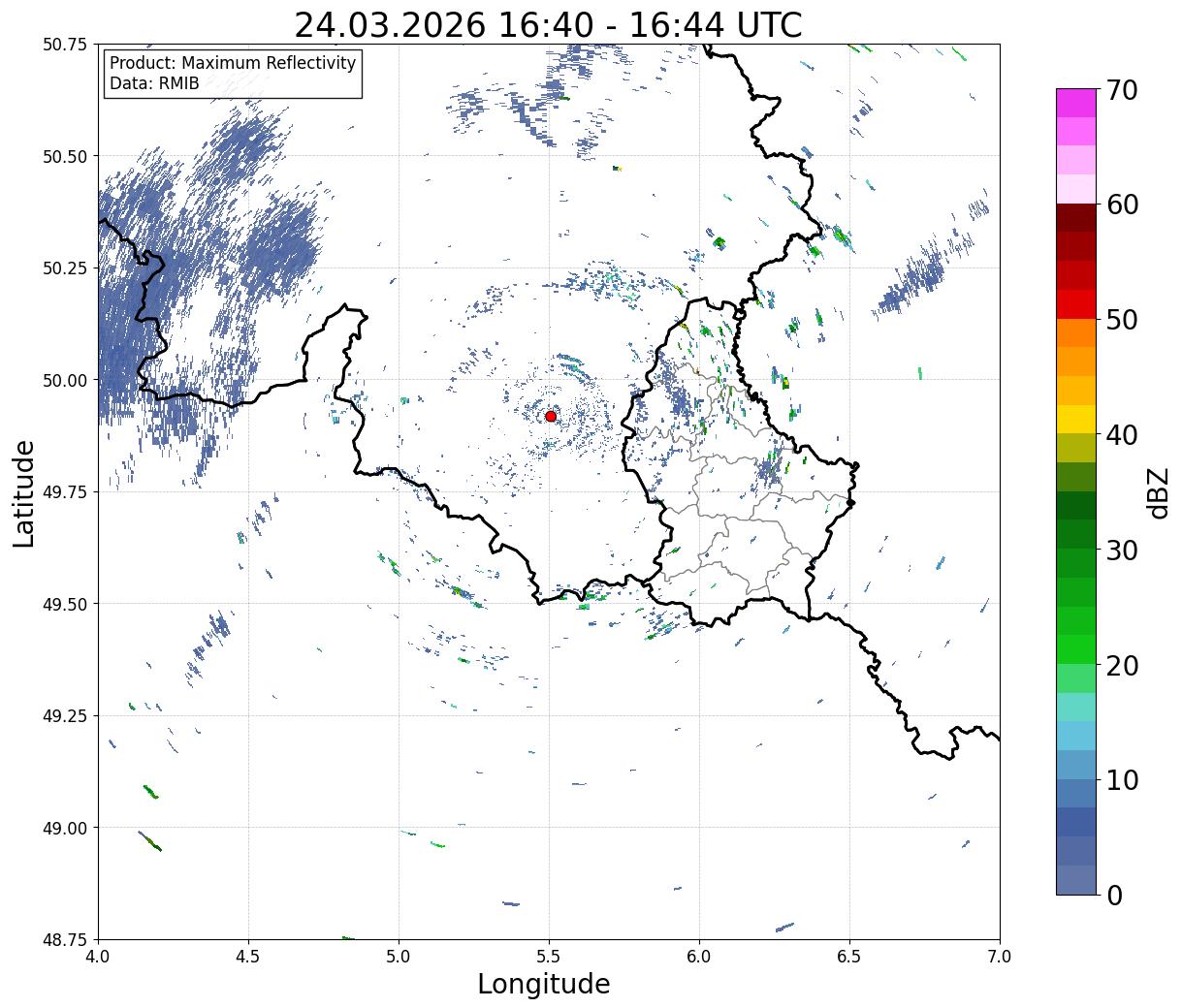This screenshot has width=1182, height=1008.
Task: Choose the green 30 dBZ colorbar band
Action: coord(1076,534)
